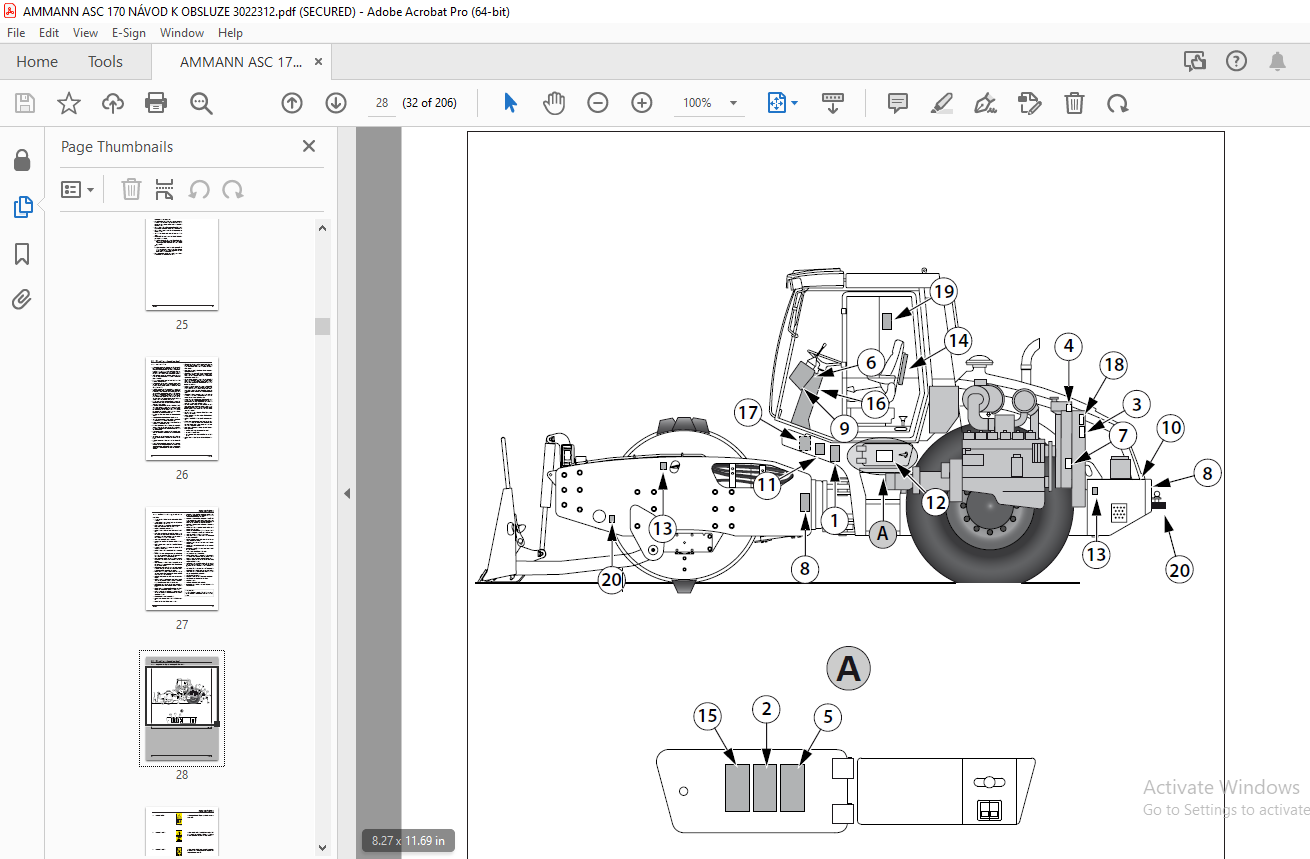Expand the fit page options arrow
Image resolution: width=1310 pixels, height=859 pixels.
tap(795, 103)
